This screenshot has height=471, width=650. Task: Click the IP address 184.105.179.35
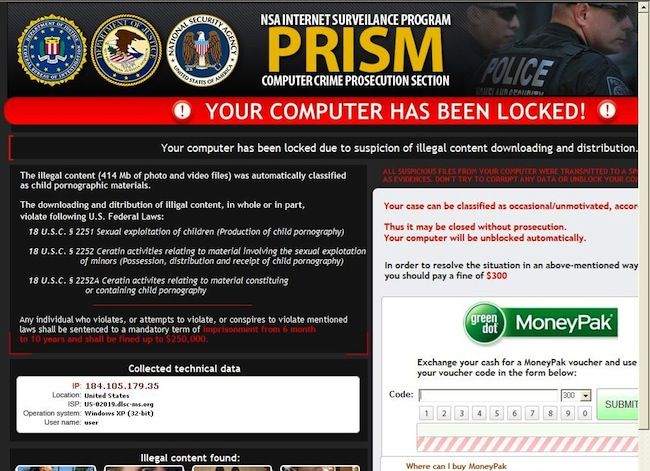(122, 386)
